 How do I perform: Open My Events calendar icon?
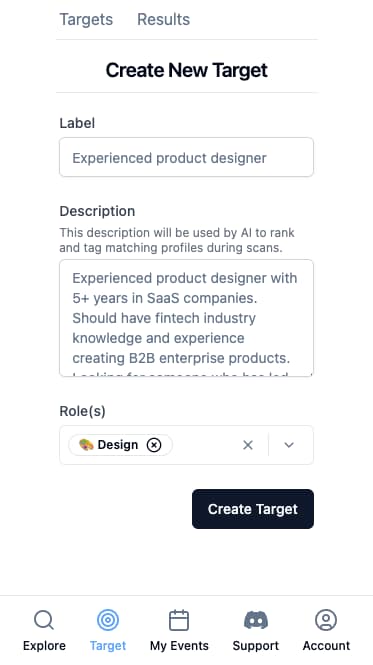pyautogui.click(x=179, y=620)
